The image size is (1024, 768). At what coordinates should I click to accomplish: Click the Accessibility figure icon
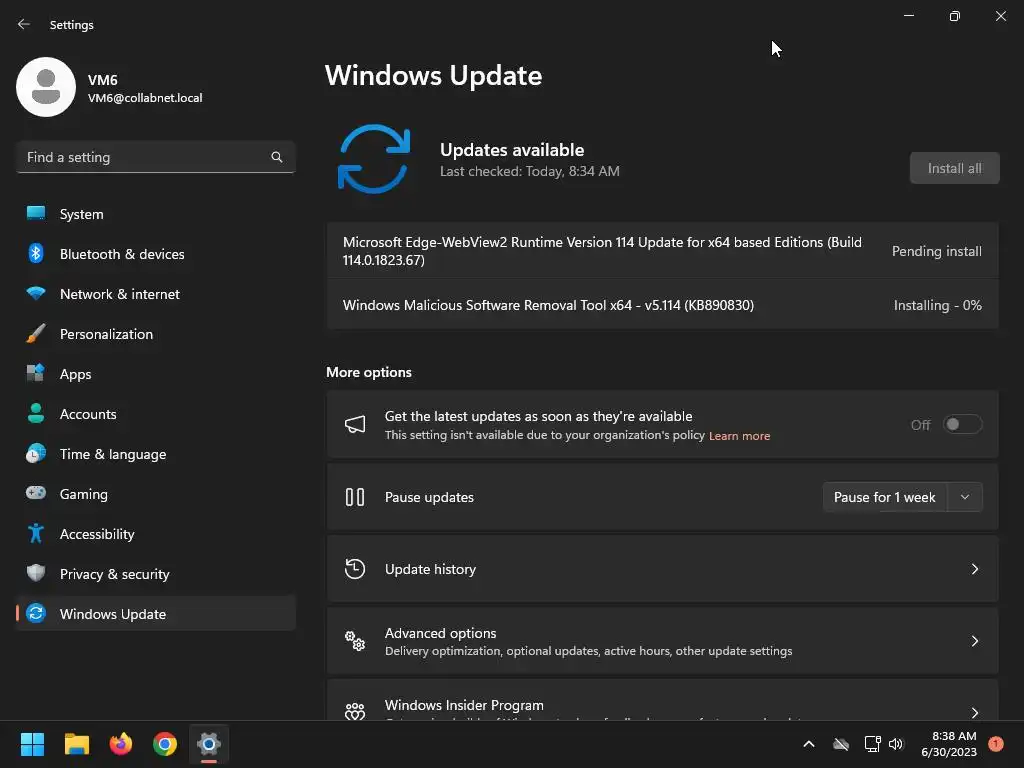pos(36,534)
